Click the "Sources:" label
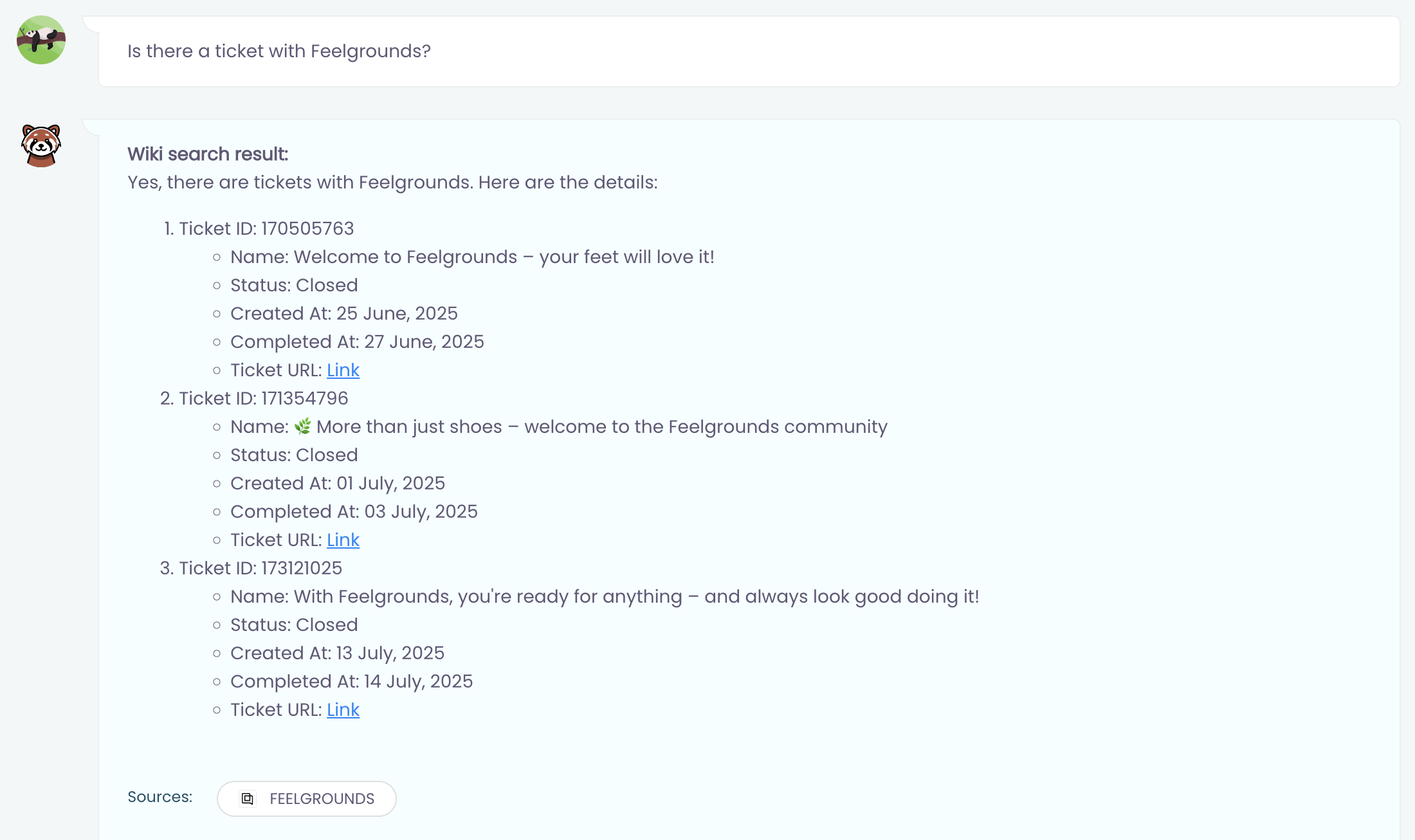The height and width of the screenshot is (840, 1415). click(x=160, y=797)
